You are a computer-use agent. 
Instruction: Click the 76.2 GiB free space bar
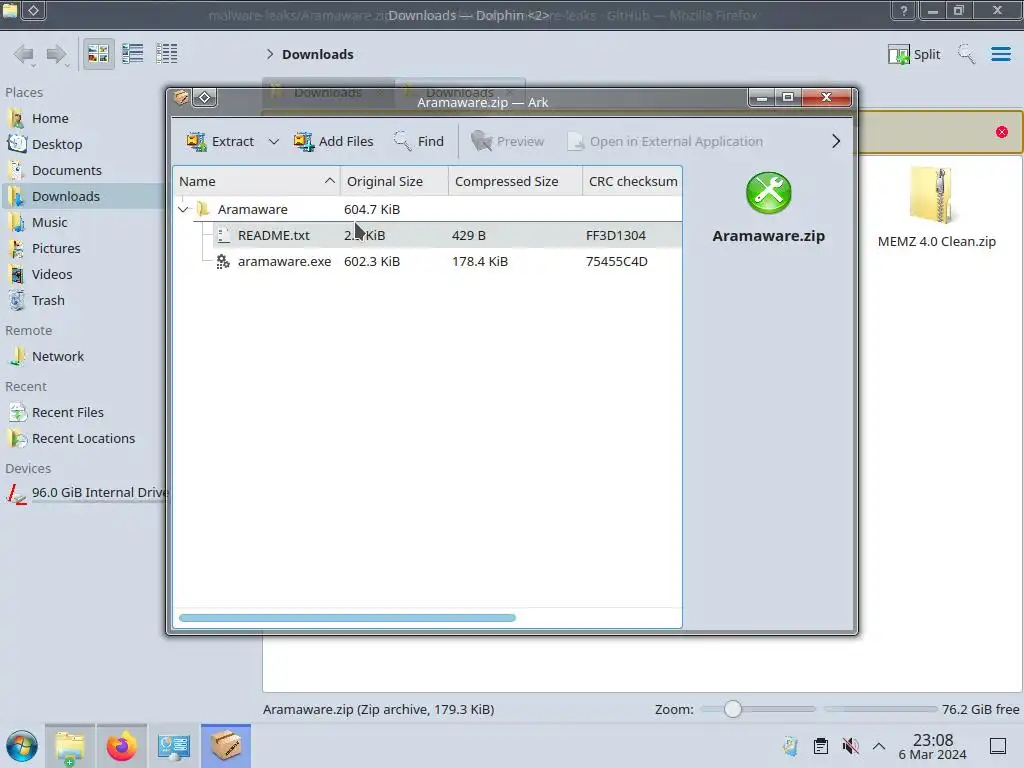(880, 709)
